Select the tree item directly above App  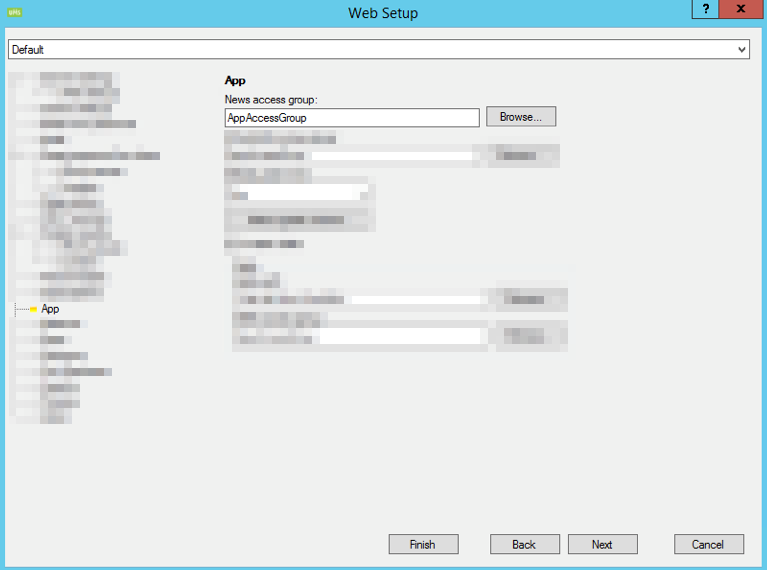pos(72,292)
